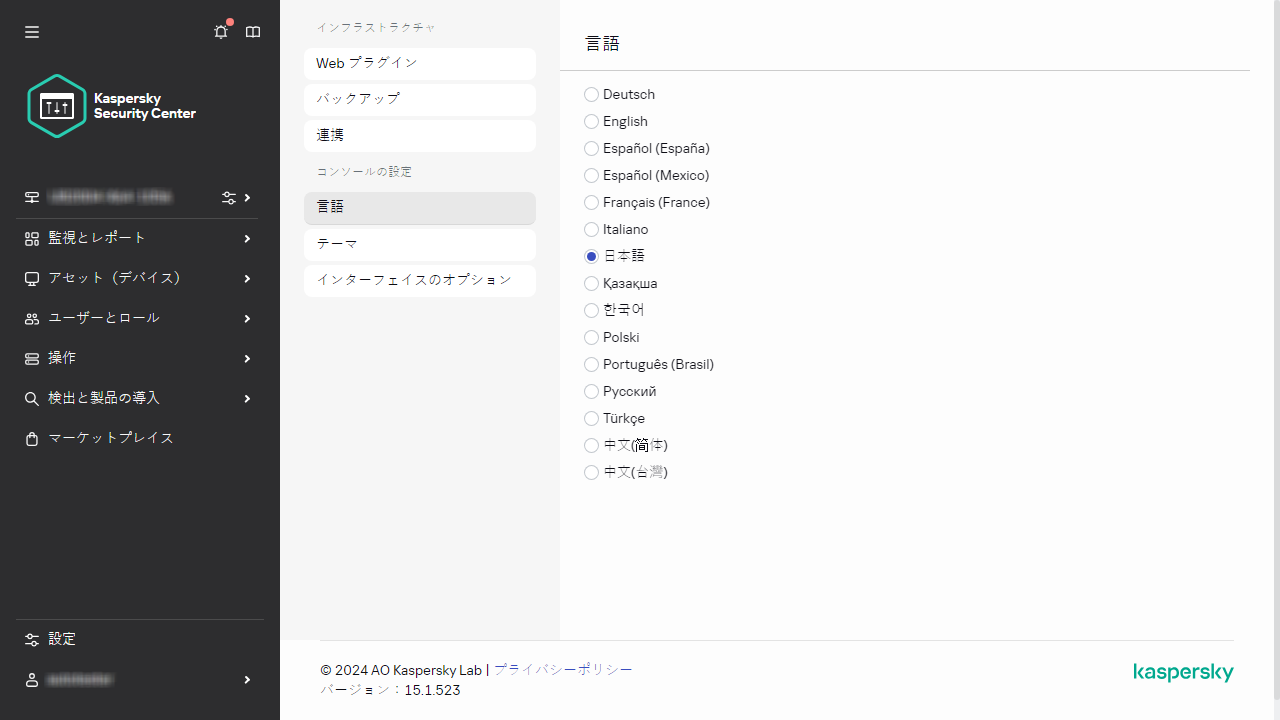Open the テーマ settings page
The height and width of the screenshot is (720, 1280).
[419, 244]
